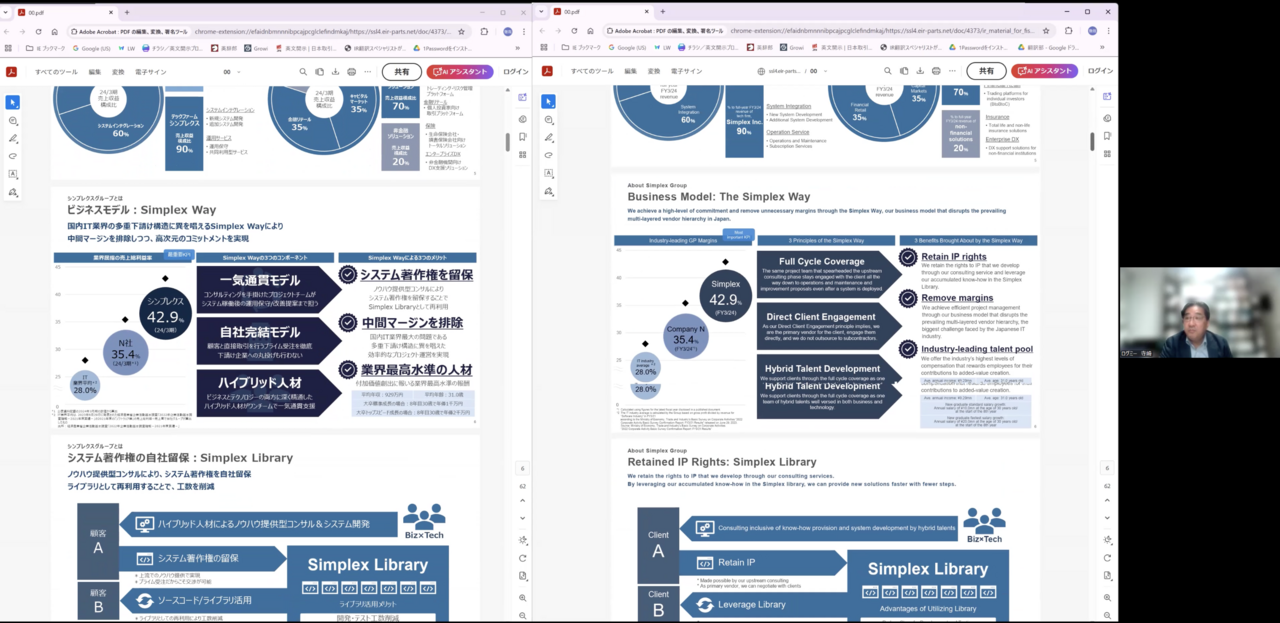Screen dimensions: 1280x623
Task: Open Chrome apps grid in left bookmarks bar
Action: [x=9, y=47]
